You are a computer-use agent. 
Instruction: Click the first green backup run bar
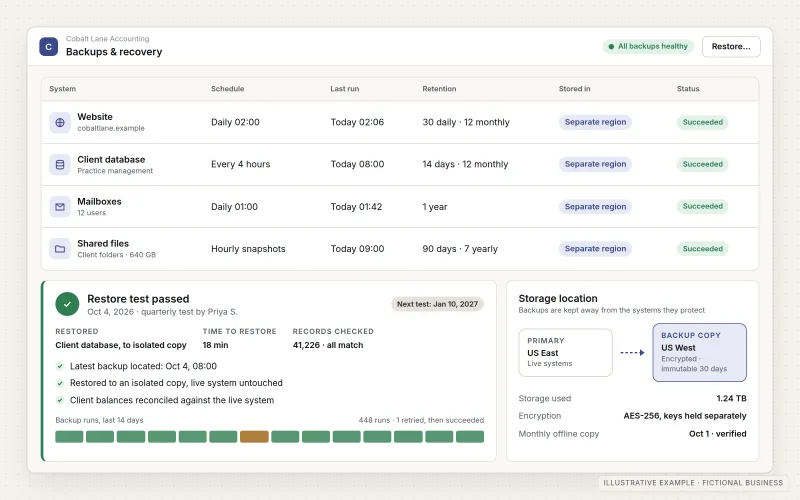click(69, 437)
